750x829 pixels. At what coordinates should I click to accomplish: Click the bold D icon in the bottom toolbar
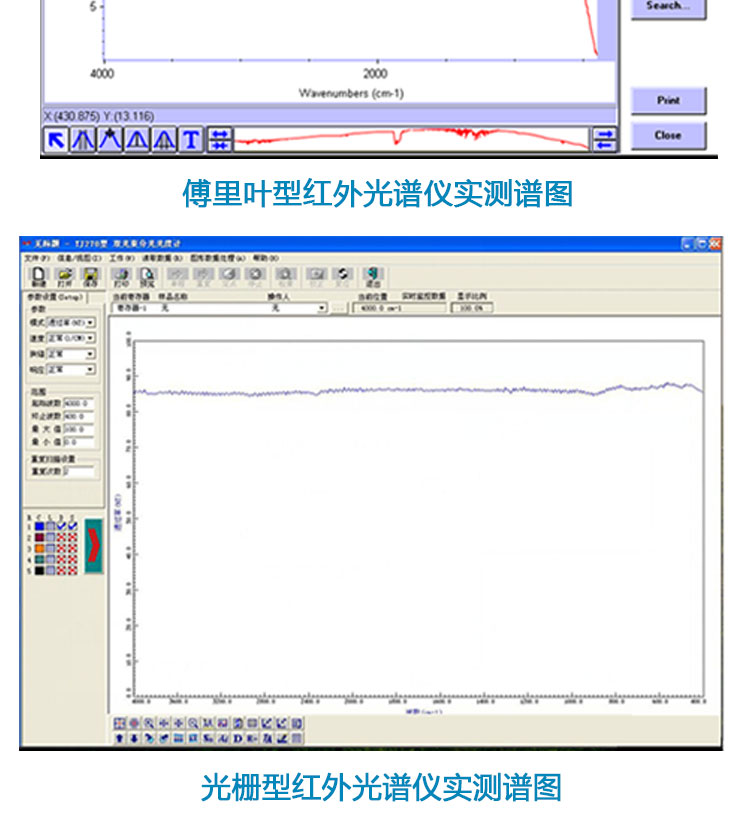point(238,739)
